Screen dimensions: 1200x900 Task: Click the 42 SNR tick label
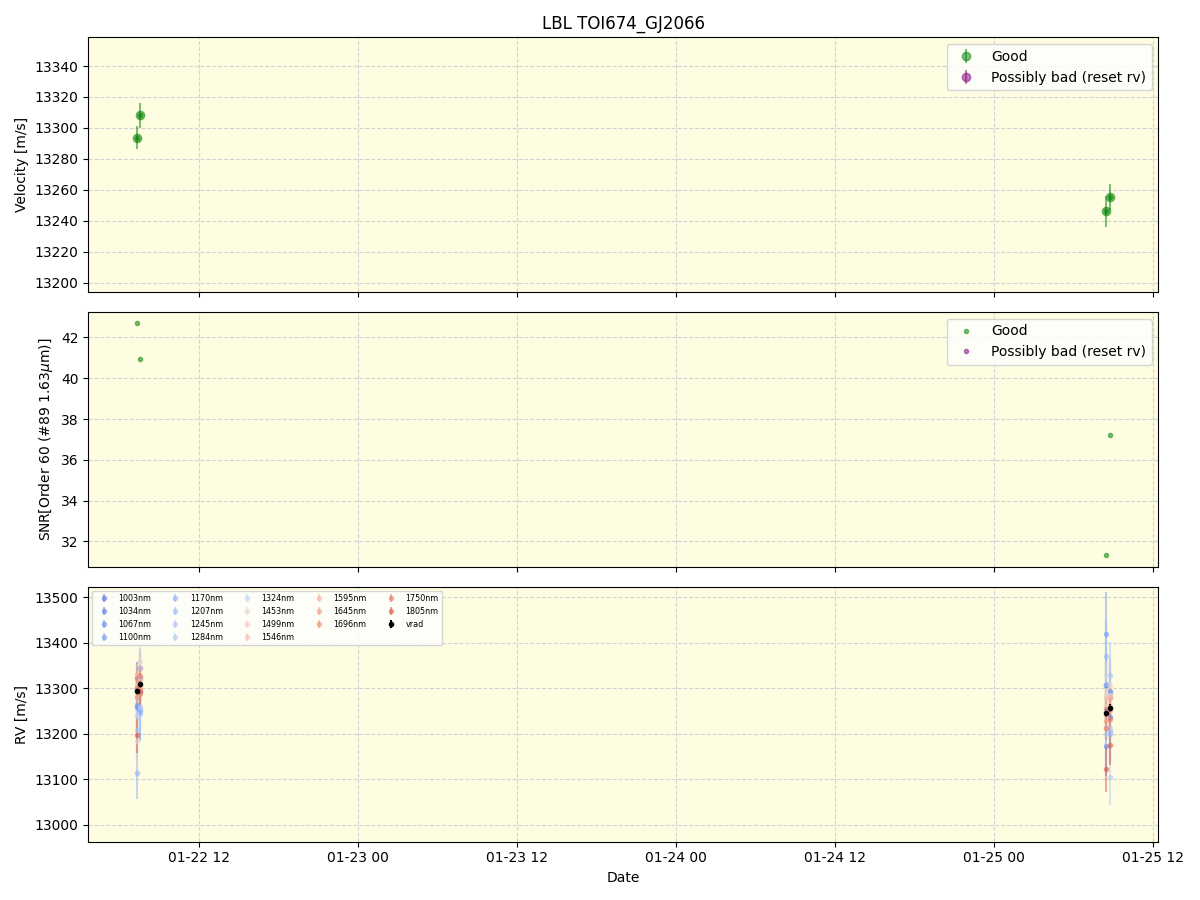pyautogui.click(x=72, y=338)
